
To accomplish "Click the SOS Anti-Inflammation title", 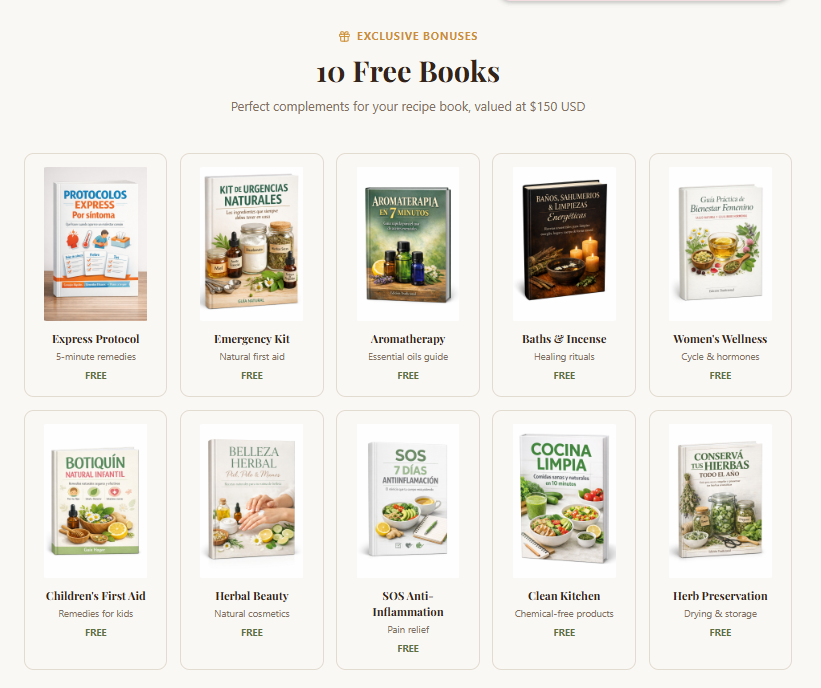I will [x=408, y=604].
